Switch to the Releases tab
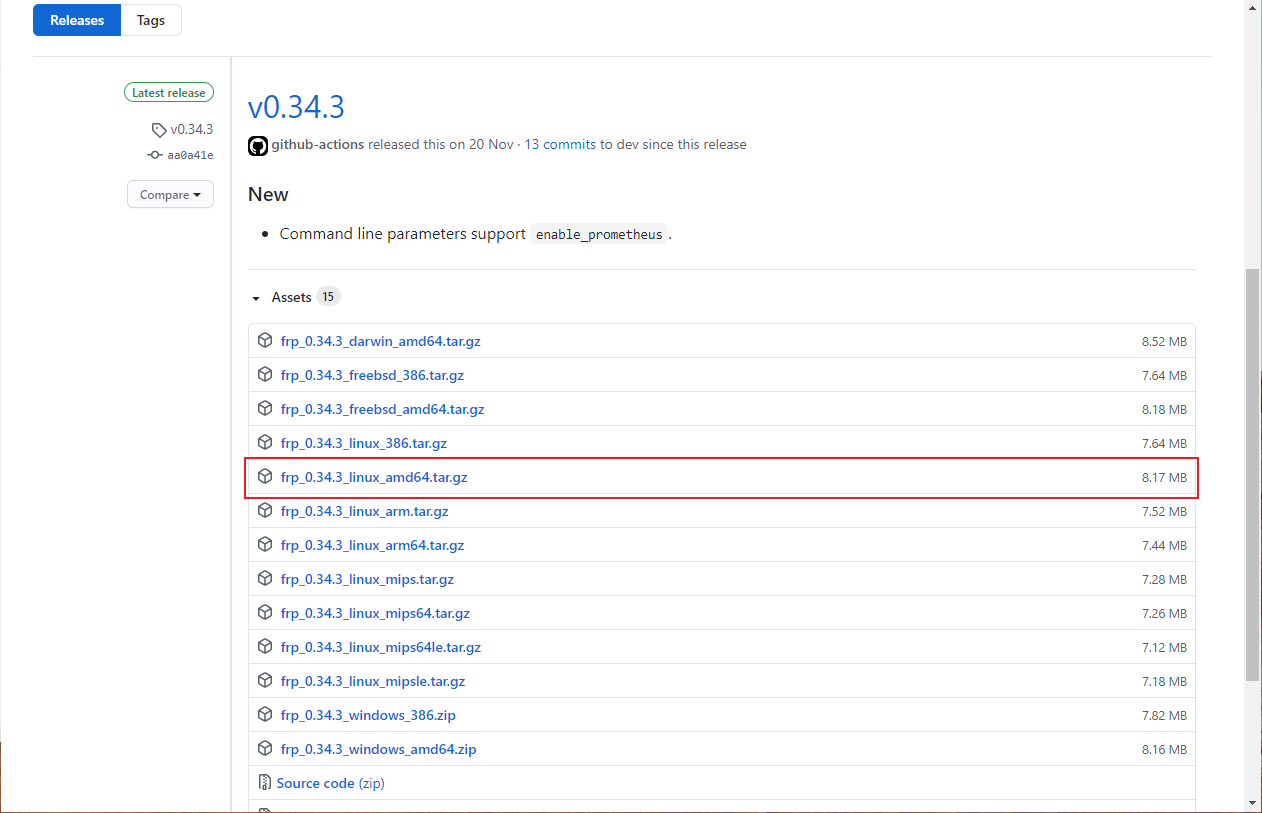The image size is (1262, 813). [77, 20]
